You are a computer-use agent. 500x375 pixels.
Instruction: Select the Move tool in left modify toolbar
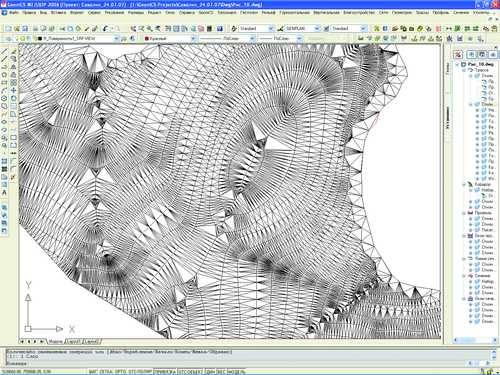(13, 90)
